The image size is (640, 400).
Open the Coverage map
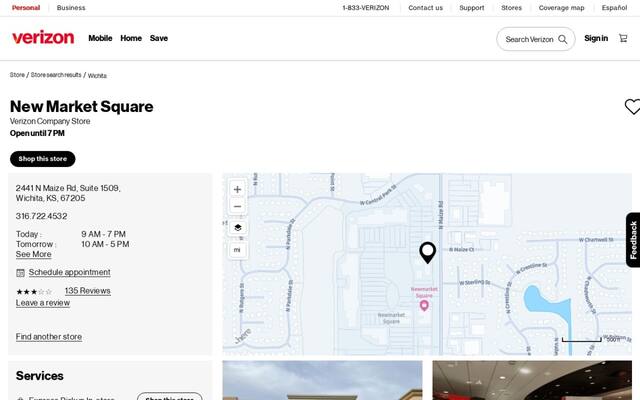(562, 8)
